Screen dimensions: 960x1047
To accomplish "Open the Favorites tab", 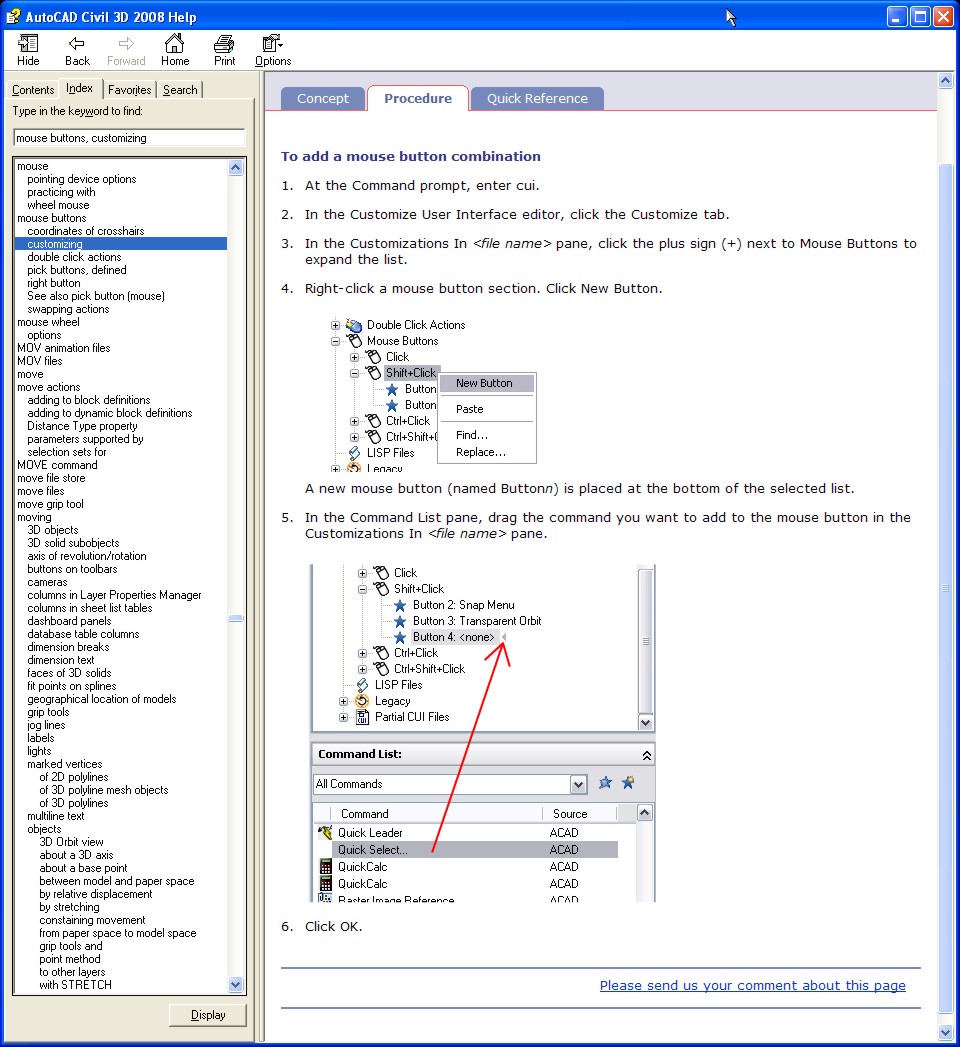I will (x=130, y=90).
